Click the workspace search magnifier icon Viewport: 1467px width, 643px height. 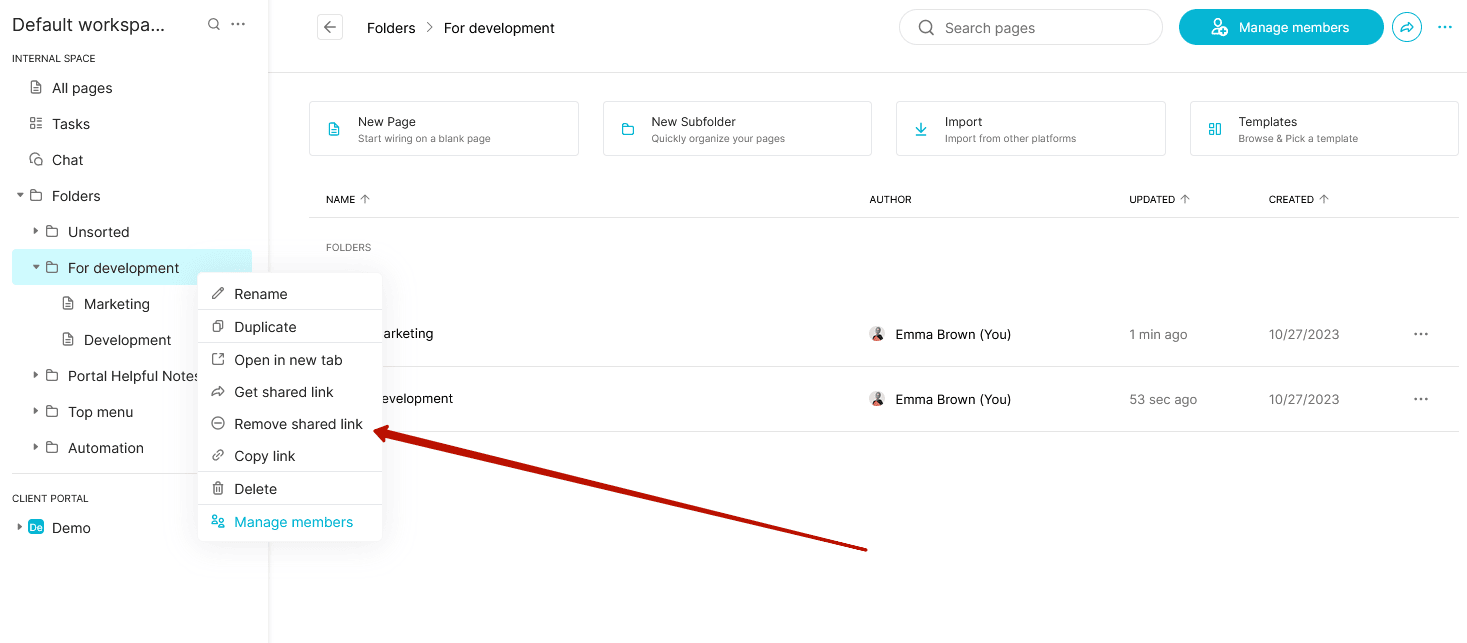[x=213, y=24]
